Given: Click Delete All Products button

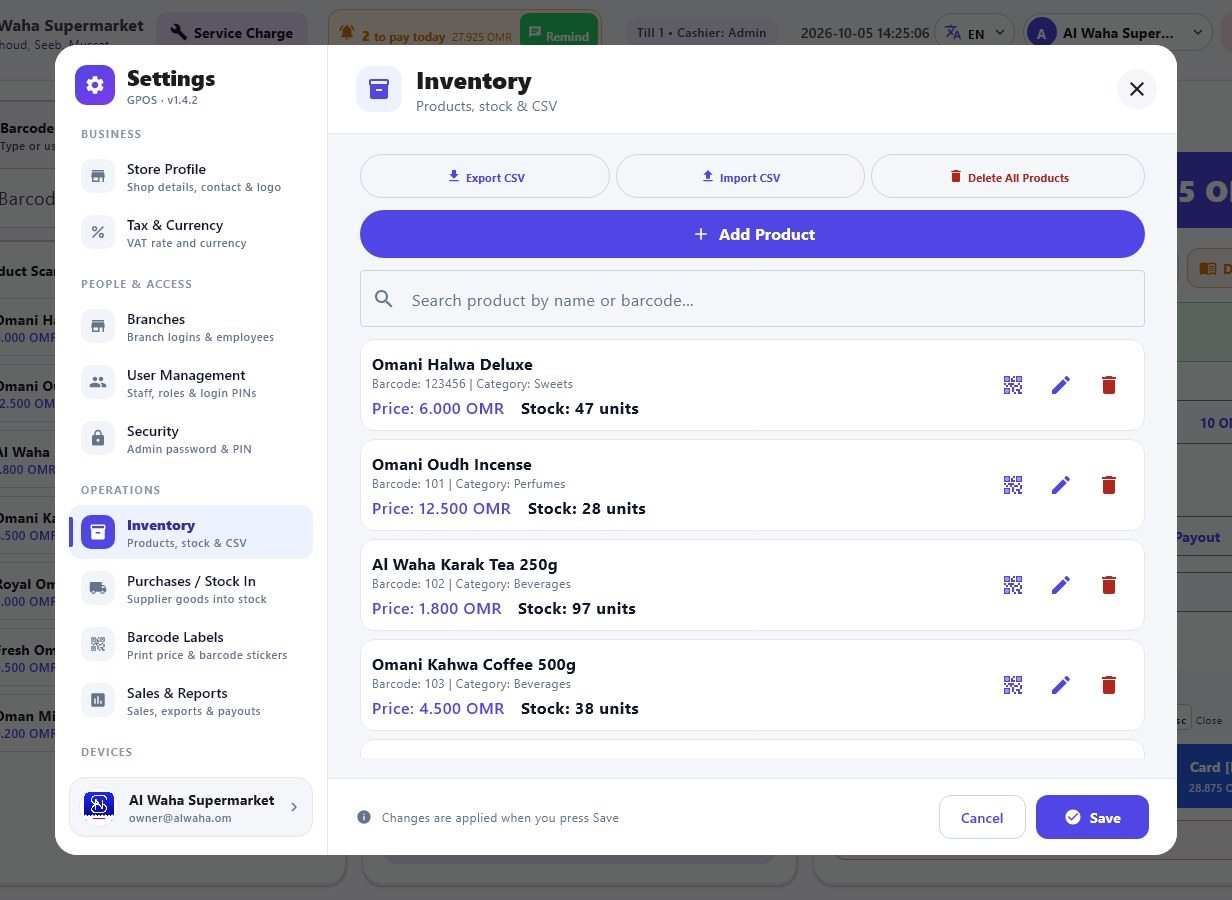Looking at the screenshot, I should 1008,177.
